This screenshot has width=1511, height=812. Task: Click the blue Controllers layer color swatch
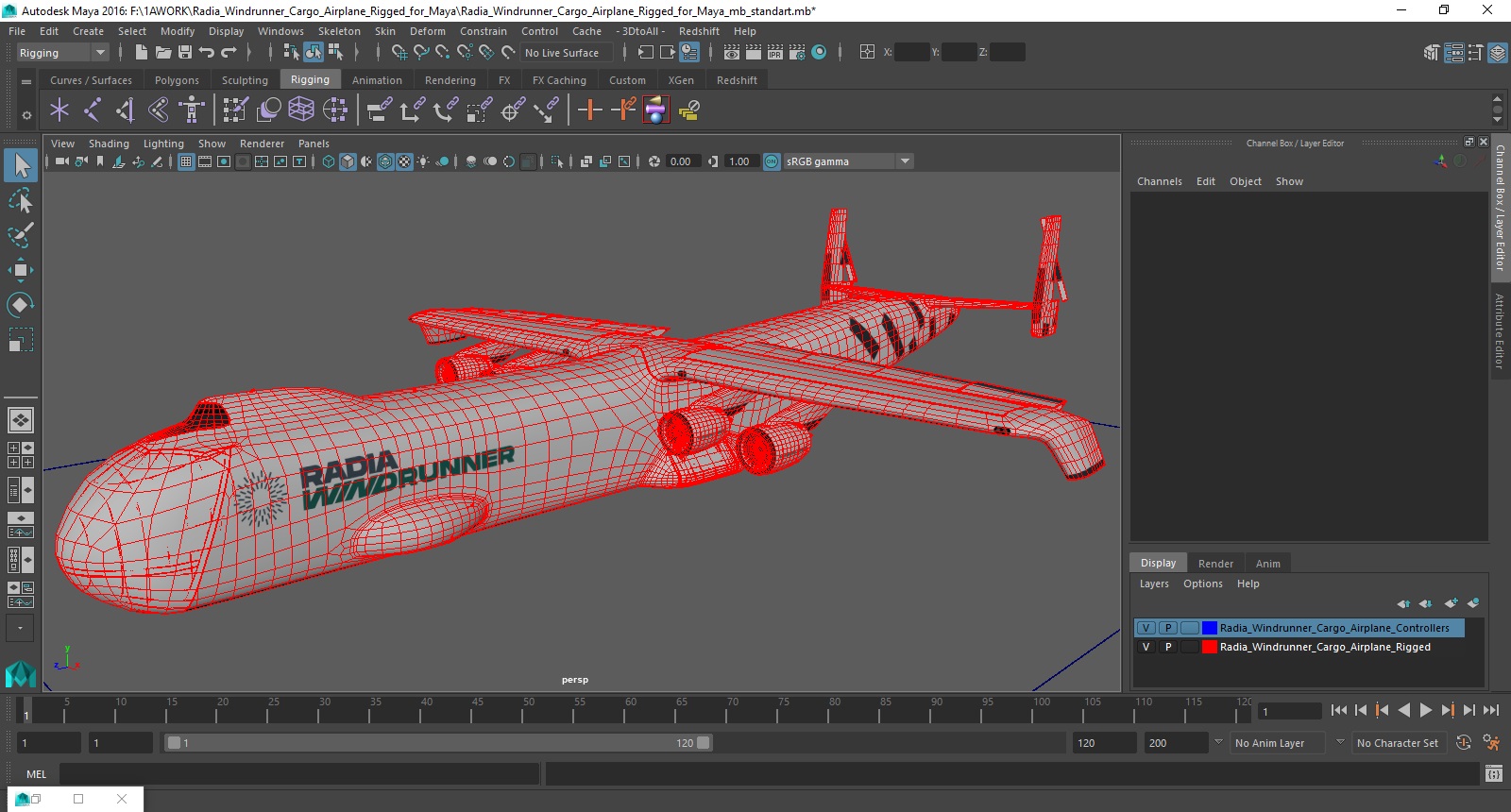coord(1209,628)
